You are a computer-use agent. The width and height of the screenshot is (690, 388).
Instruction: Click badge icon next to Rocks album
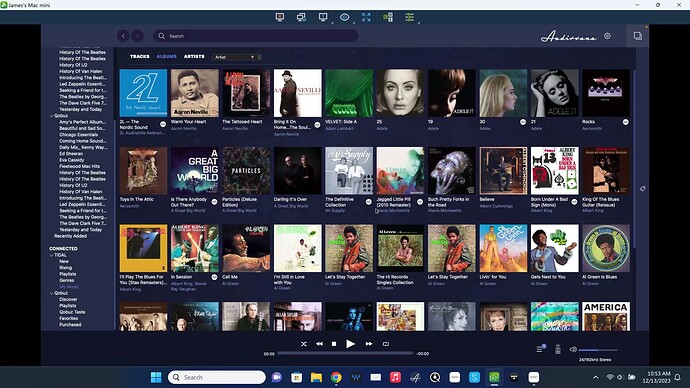(x=625, y=122)
